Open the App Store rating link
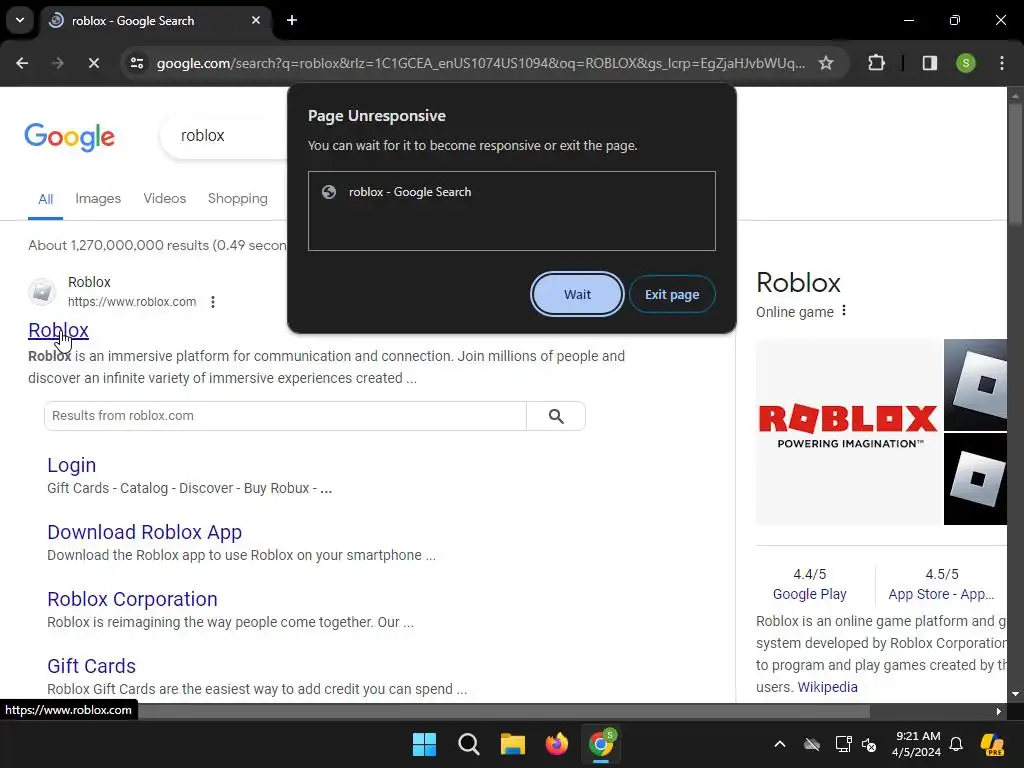The image size is (1024, 768). pyautogui.click(x=940, y=594)
